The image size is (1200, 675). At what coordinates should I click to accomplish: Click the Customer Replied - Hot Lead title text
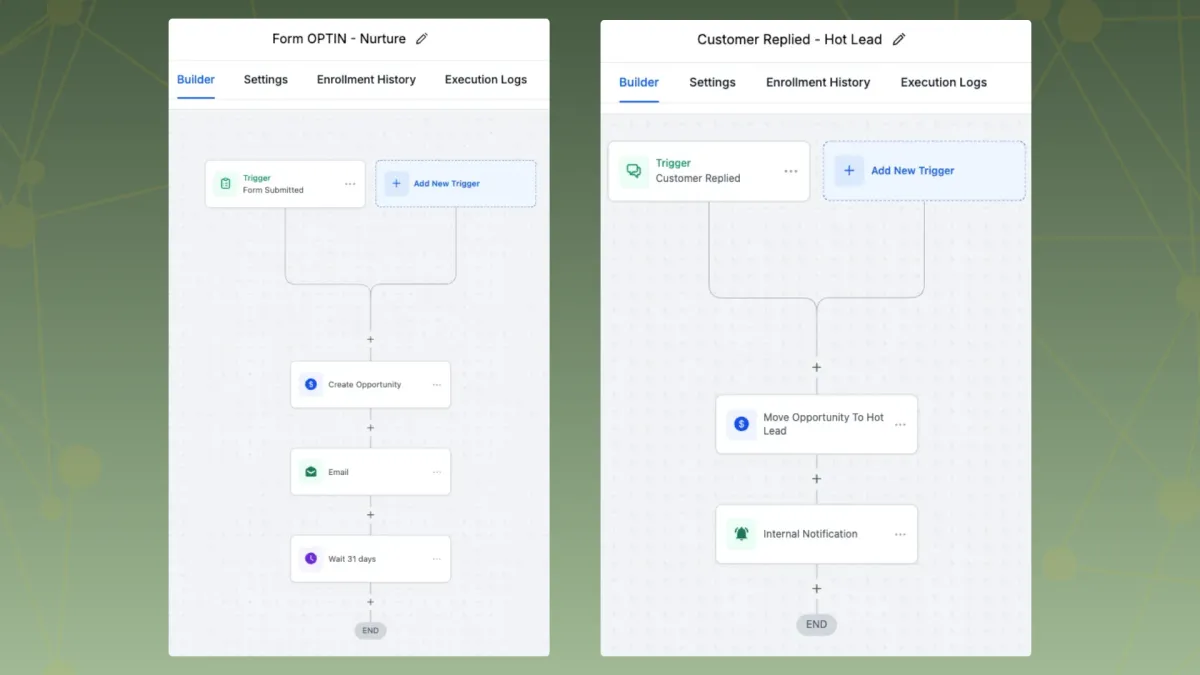tap(790, 40)
